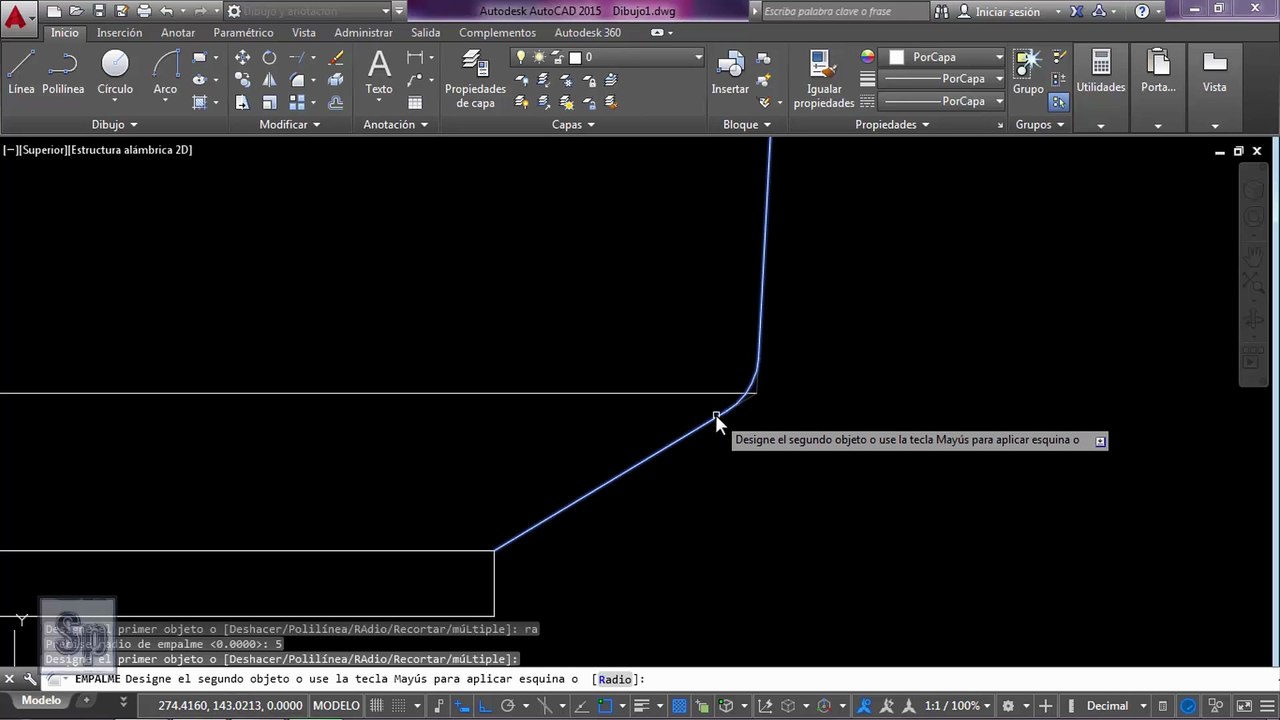
Task: Open the layer name dropdown list
Action: pos(608,58)
